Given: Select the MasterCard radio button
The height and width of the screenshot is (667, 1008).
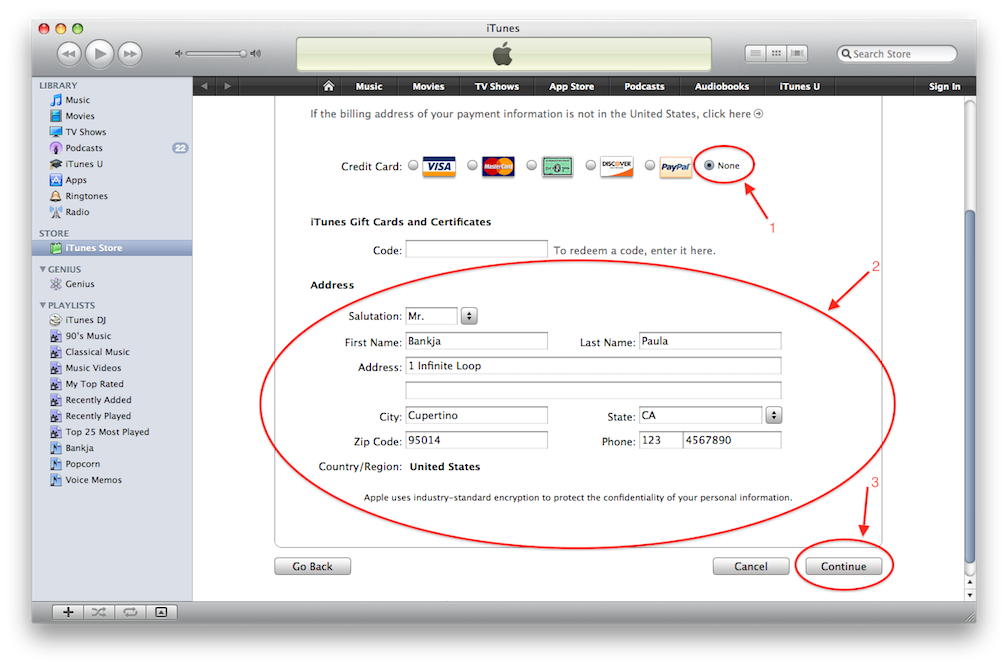Looking at the screenshot, I should point(472,165).
